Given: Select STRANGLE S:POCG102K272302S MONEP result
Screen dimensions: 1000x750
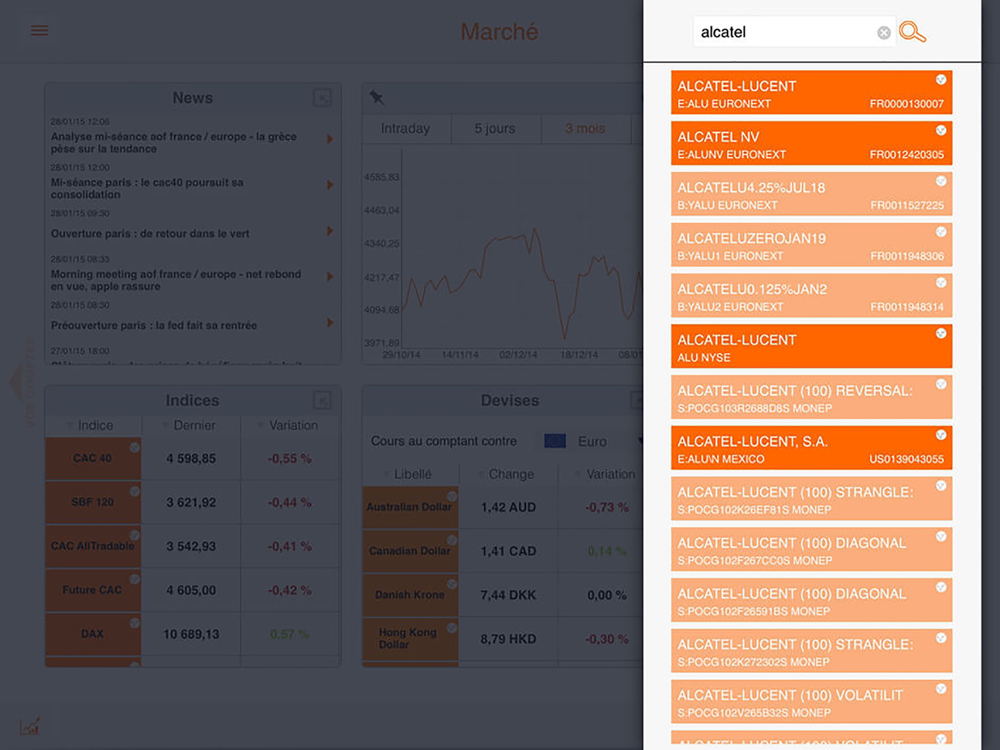Looking at the screenshot, I should click(811, 651).
